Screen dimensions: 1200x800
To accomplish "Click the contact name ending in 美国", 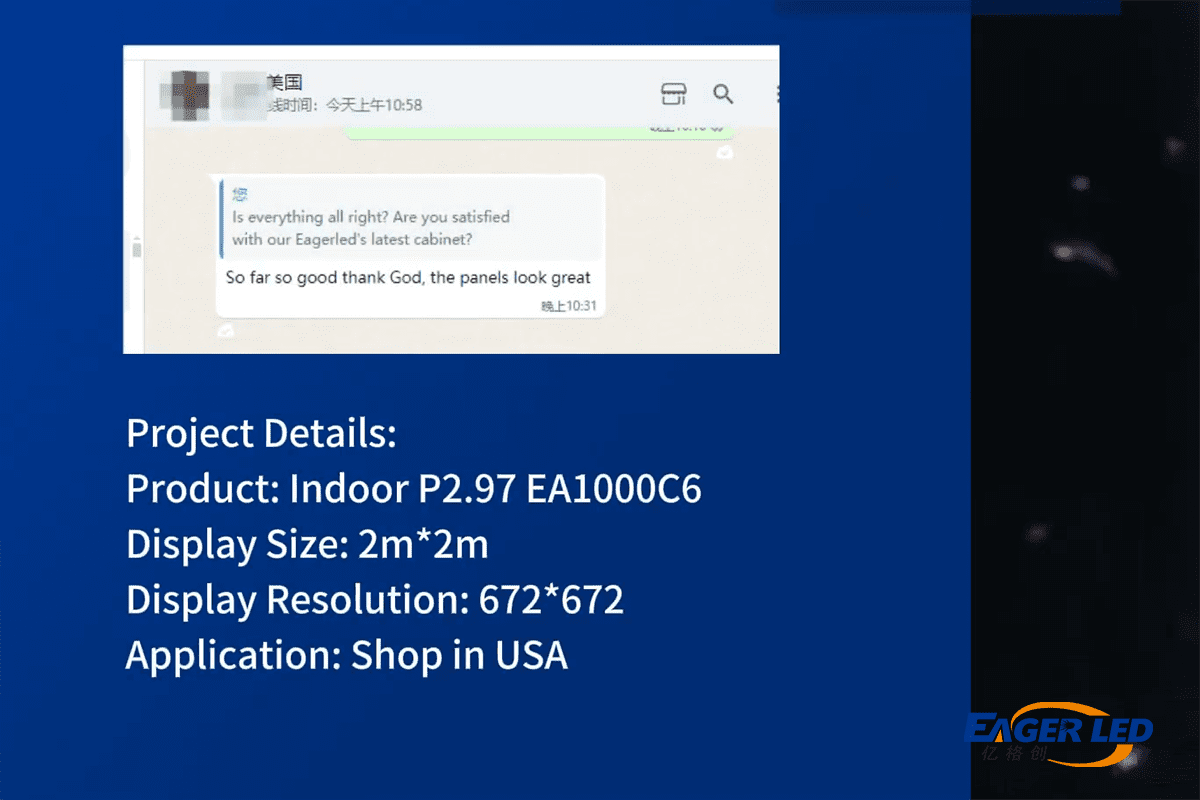I will (285, 82).
